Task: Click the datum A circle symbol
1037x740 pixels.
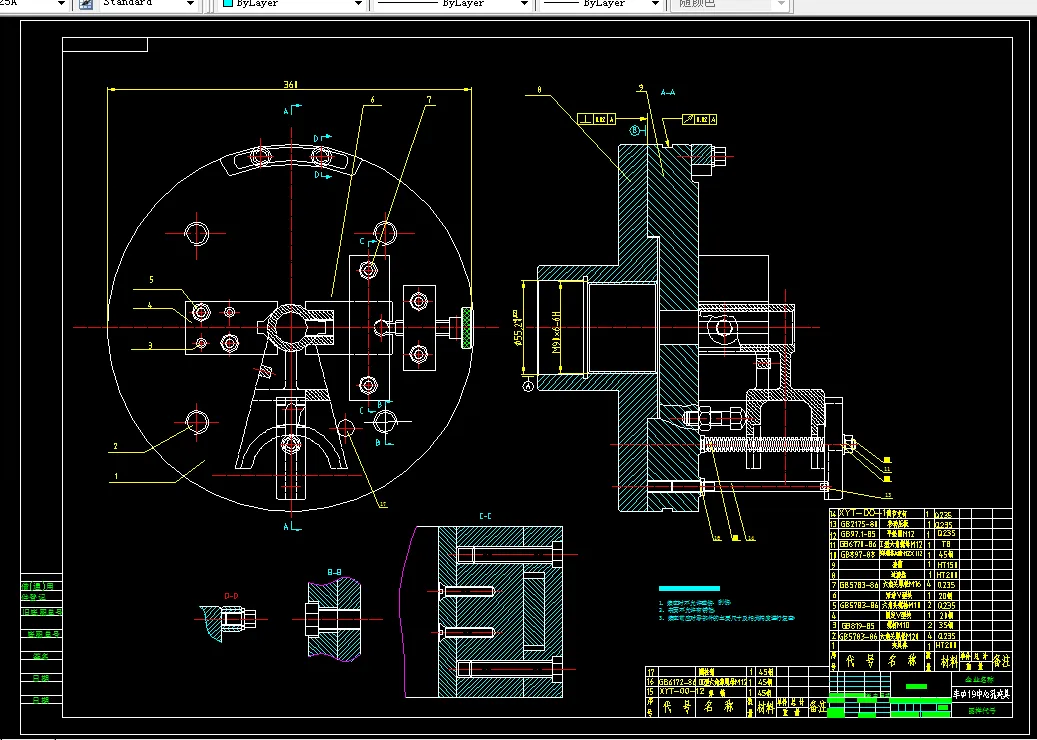Action: tap(528, 386)
